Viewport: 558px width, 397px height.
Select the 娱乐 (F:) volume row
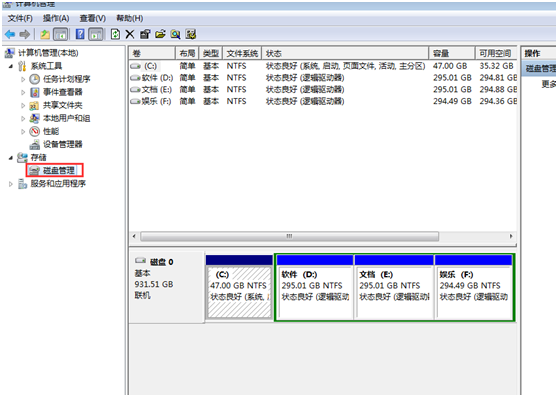pos(323,101)
